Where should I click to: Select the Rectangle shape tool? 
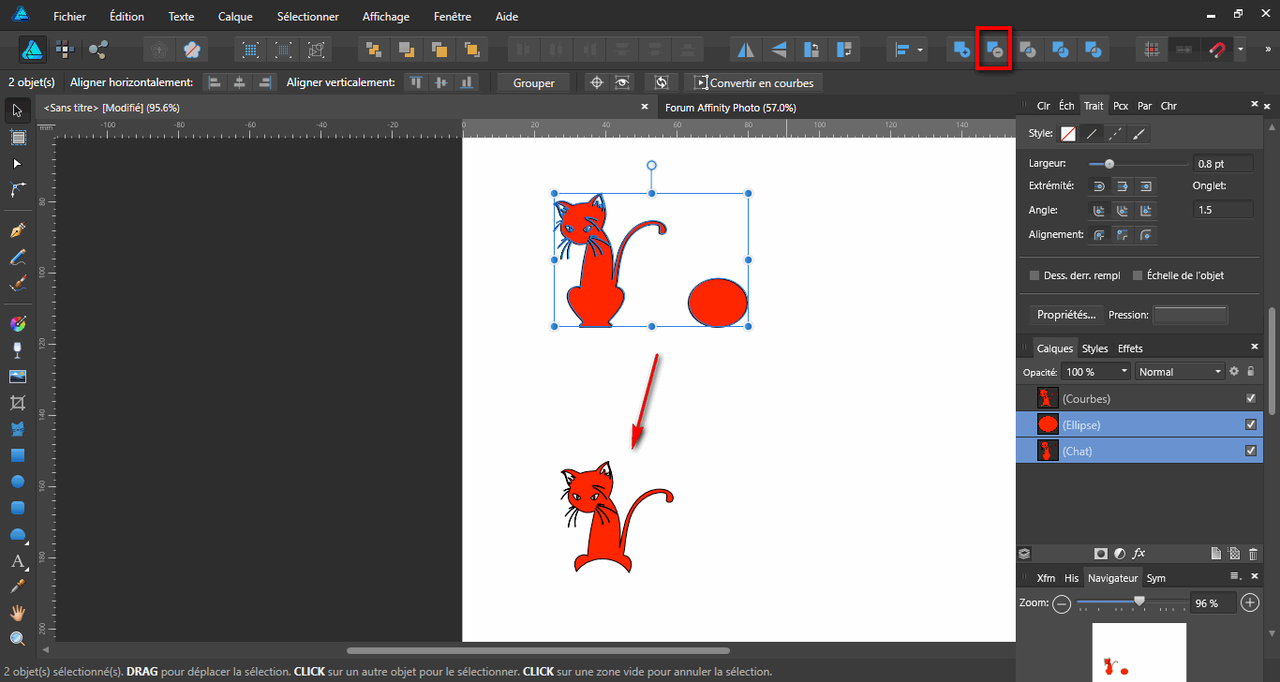click(17, 455)
